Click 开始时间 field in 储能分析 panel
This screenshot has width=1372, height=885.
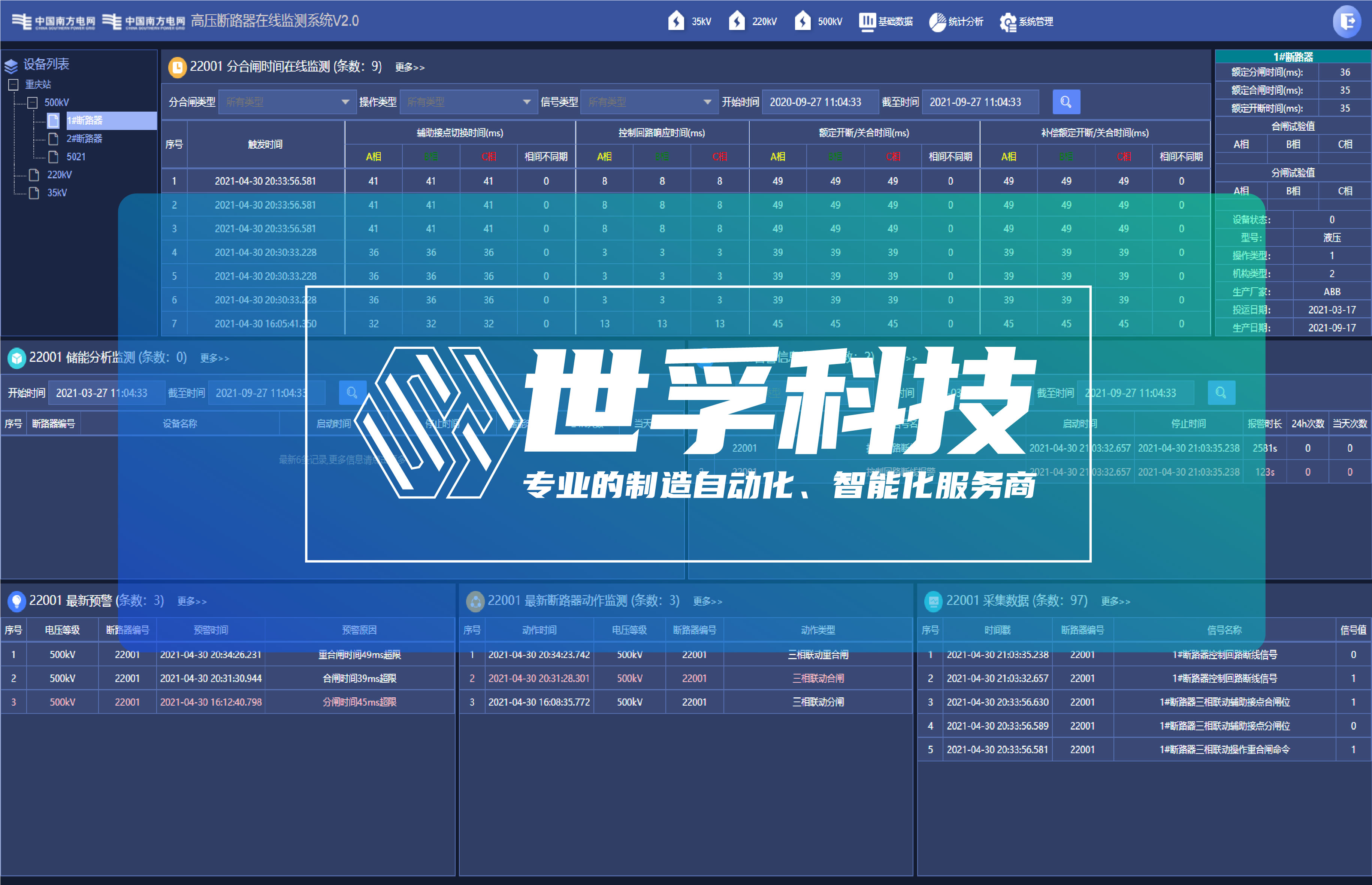click(106, 393)
